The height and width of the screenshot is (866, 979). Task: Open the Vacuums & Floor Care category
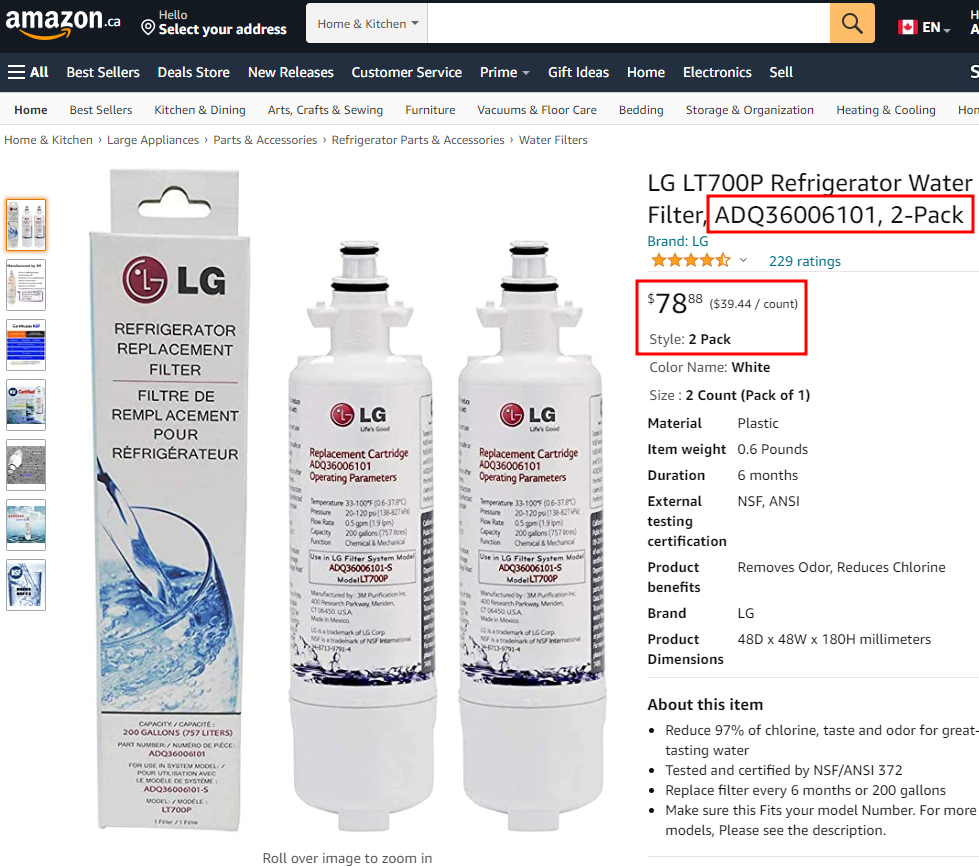pos(537,110)
